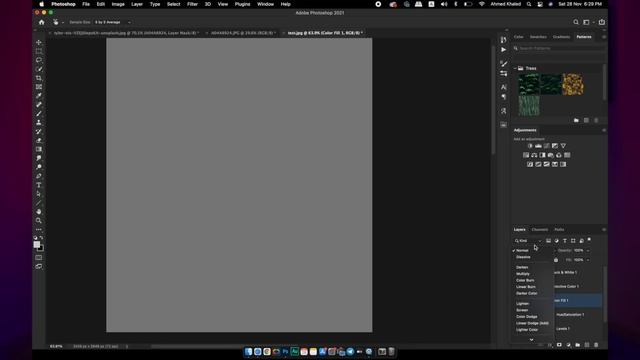Viewport: 640px width, 360px height.
Task: Select the Eyedropper tool in the toolbox
Action: tap(39, 96)
